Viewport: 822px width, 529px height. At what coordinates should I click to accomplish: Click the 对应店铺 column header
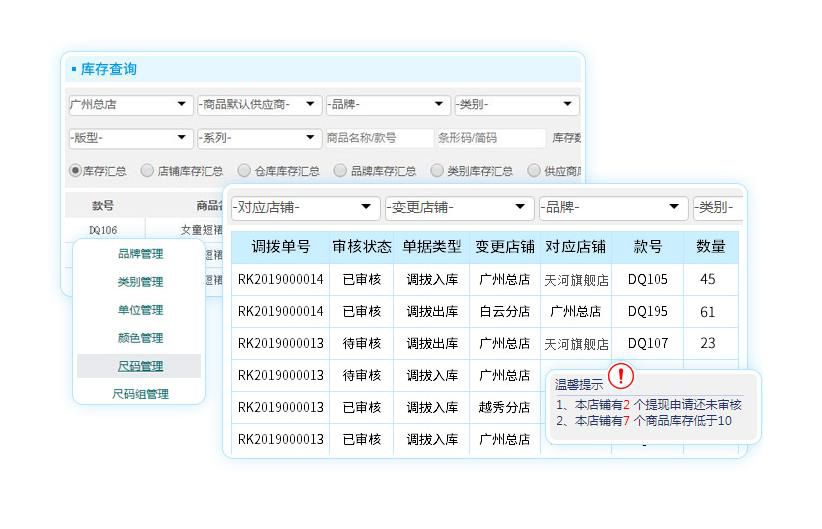(x=576, y=247)
